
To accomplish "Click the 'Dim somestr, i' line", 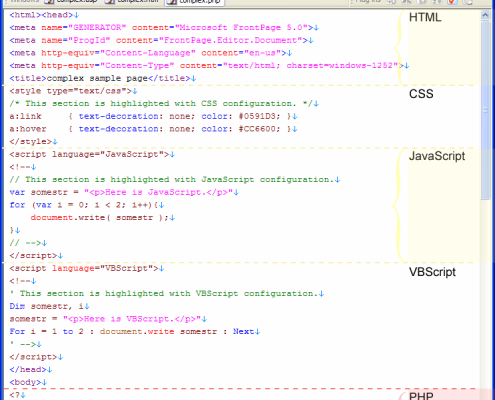I will coord(49,306).
